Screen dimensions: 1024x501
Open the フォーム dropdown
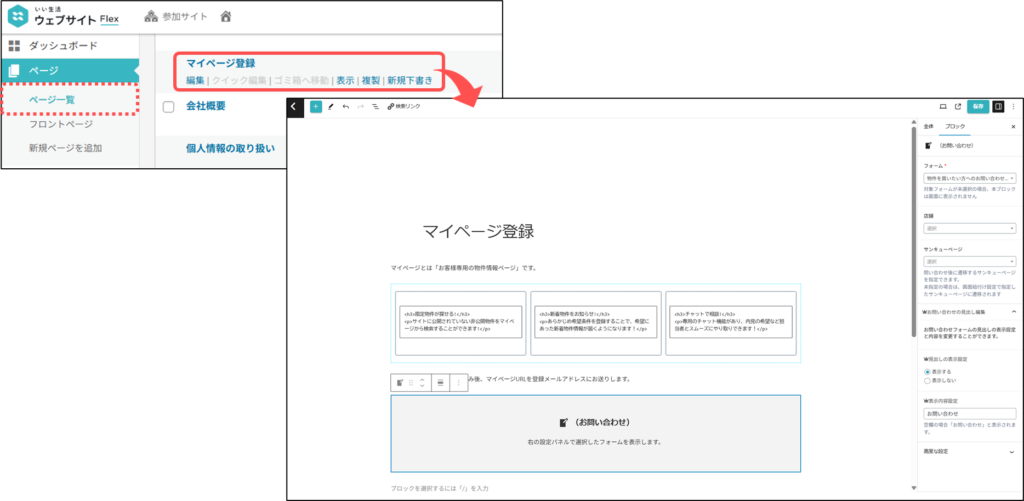click(969, 178)
